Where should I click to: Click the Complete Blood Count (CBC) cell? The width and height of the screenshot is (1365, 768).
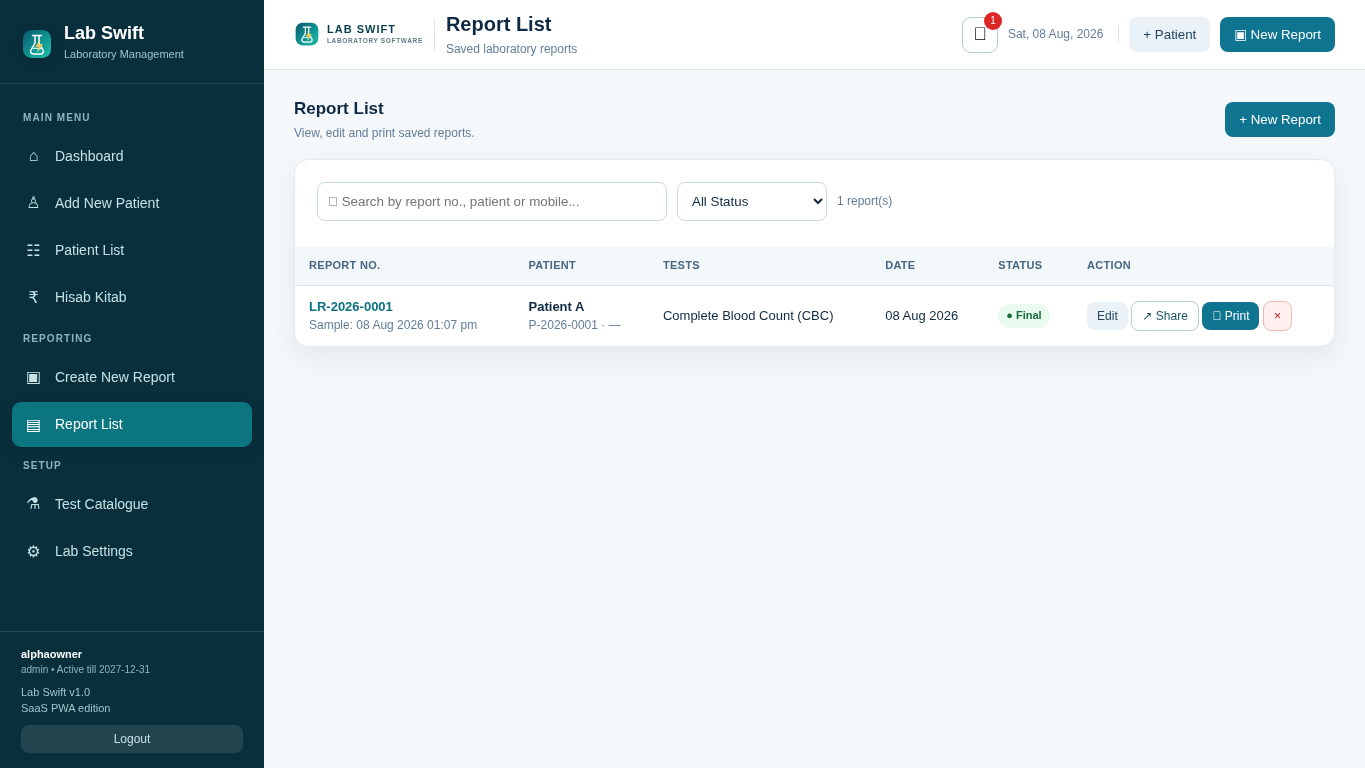coord(748,316)
